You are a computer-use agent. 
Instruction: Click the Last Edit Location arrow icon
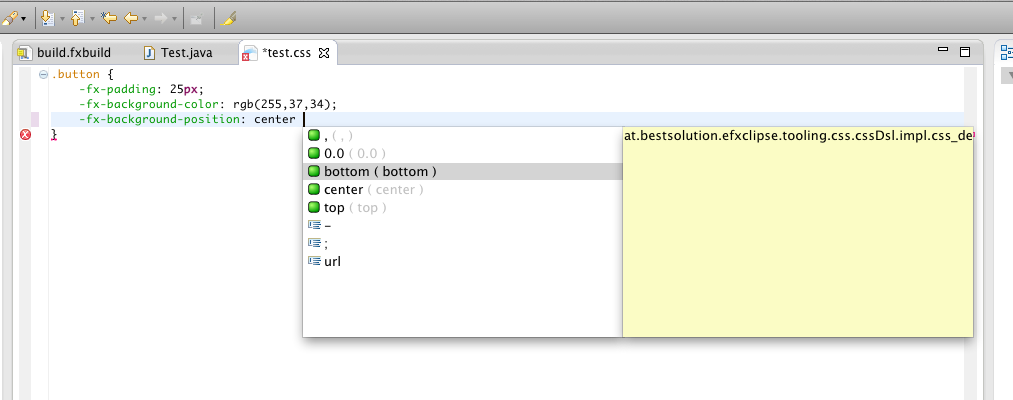109,18
